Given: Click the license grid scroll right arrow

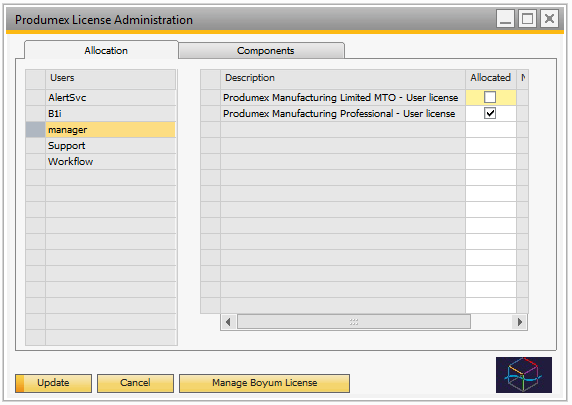Looking at the screenshot, I should coord(519,322).
